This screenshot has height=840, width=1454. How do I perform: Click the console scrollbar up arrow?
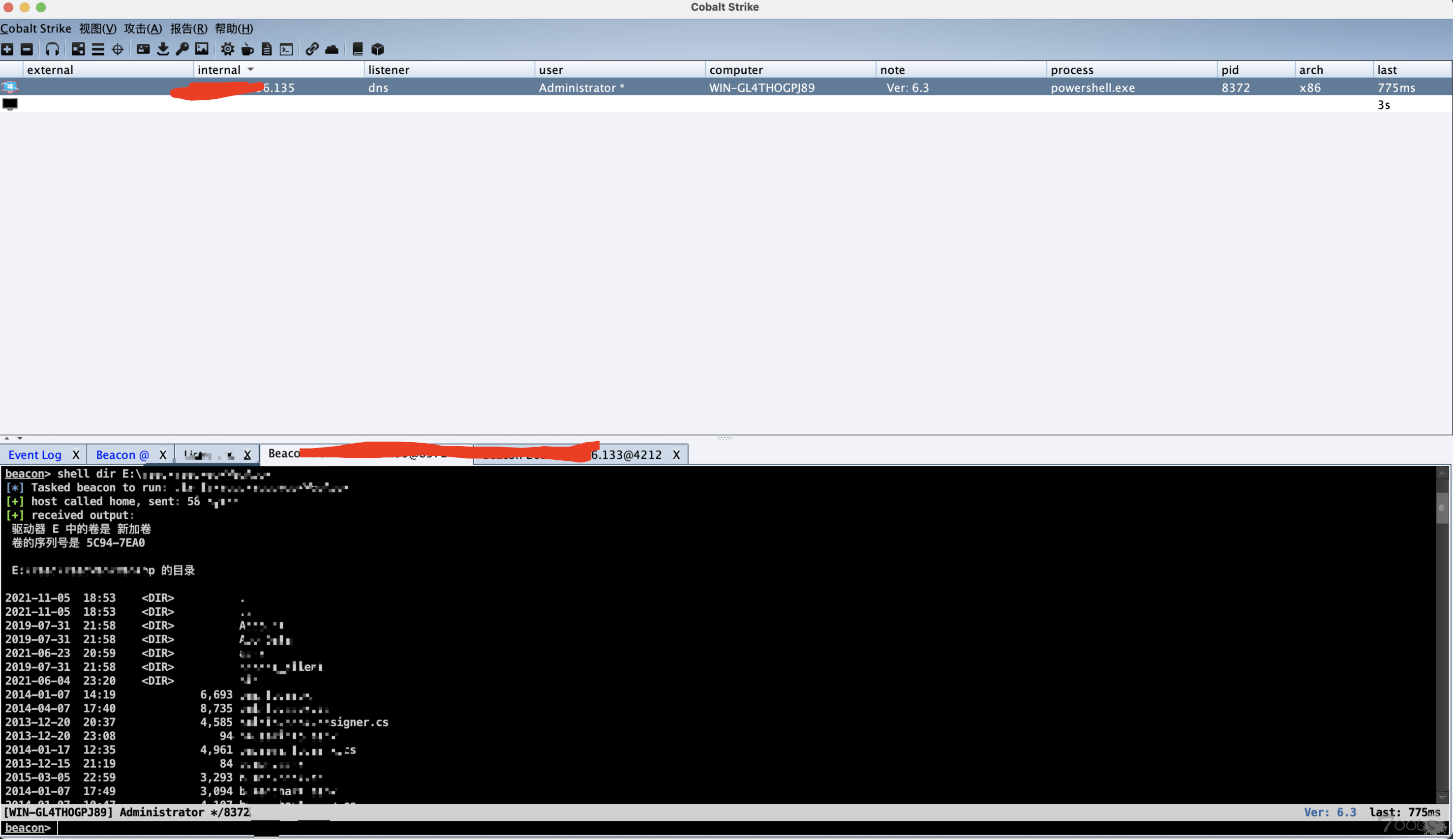tap(1442, 473)
